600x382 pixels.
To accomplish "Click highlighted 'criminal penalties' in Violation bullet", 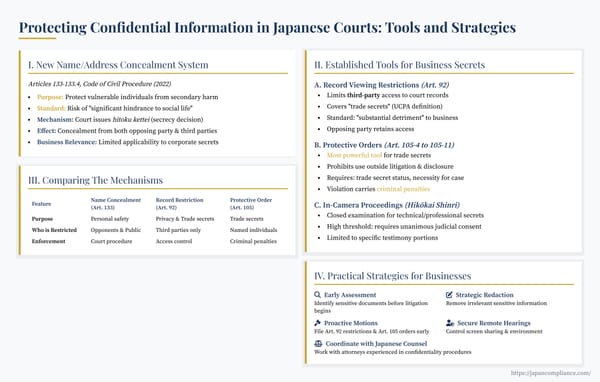I will point(403,189).
